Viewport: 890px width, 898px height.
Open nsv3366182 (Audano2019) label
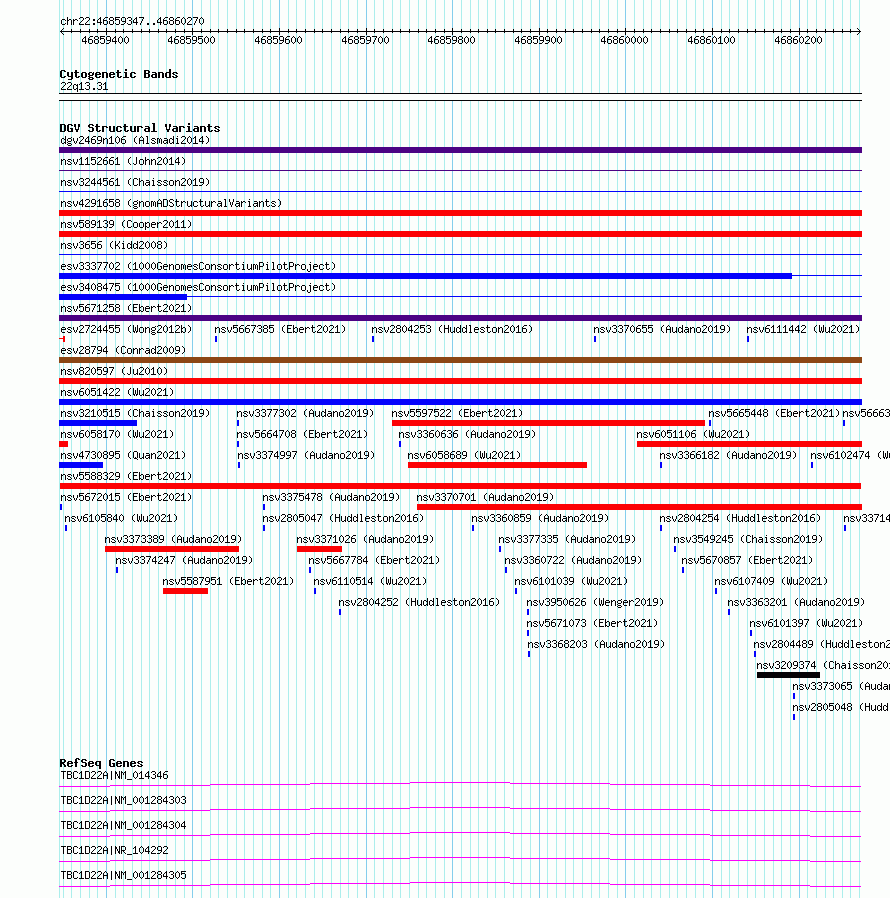[728, 455]
